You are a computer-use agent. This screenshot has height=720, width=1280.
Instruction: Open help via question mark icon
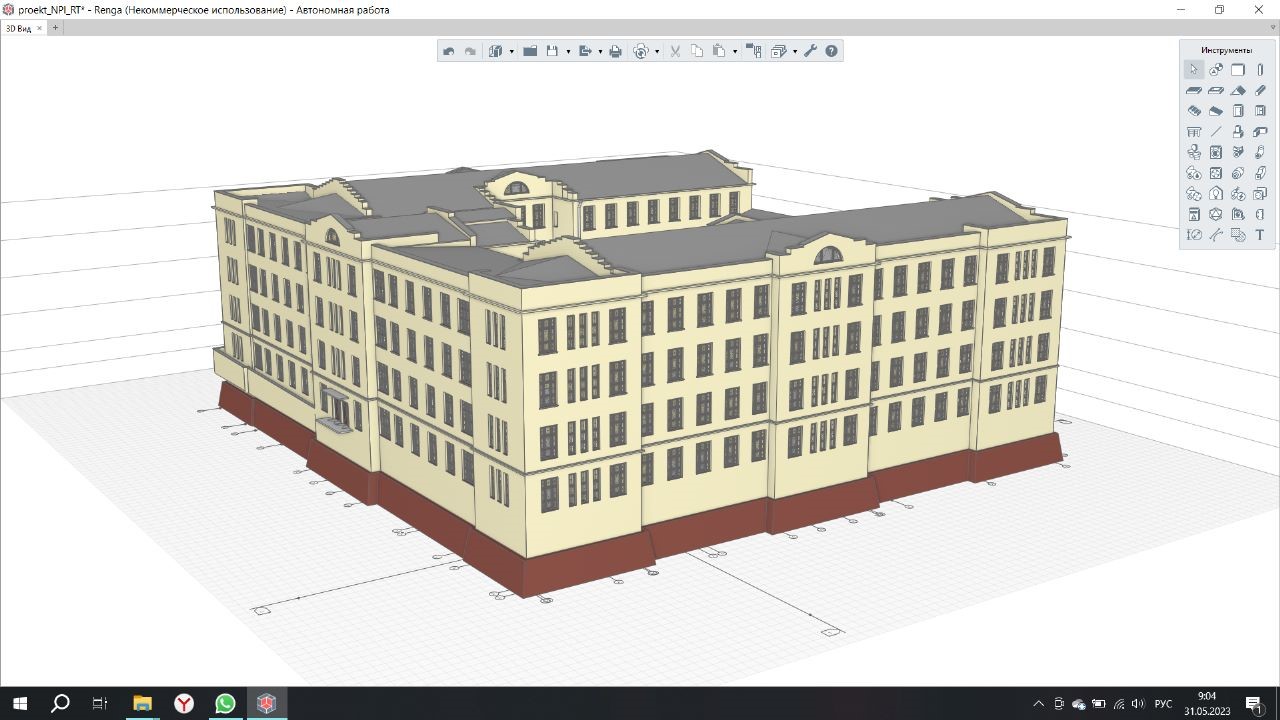831,51
